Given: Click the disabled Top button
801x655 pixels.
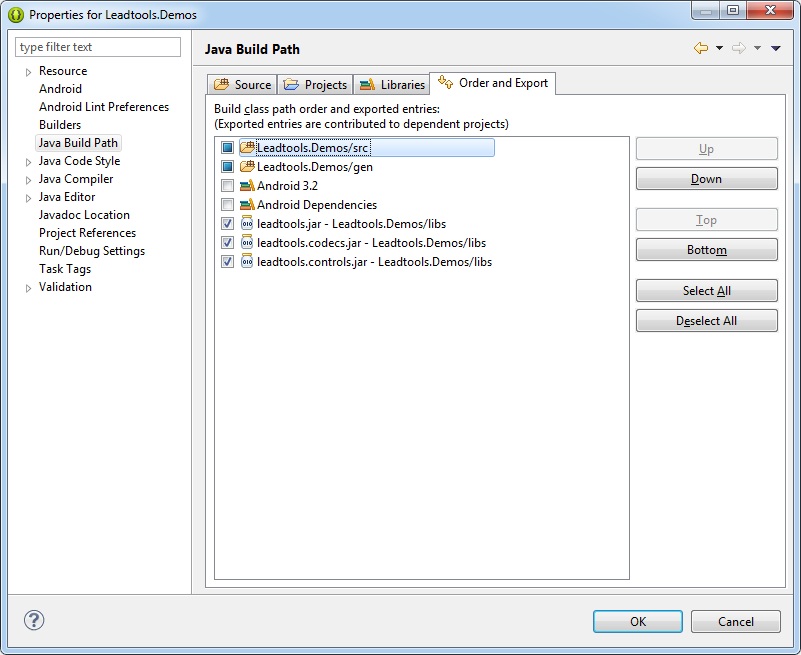Looking at the screenshot, I should (x=706, y=220).
